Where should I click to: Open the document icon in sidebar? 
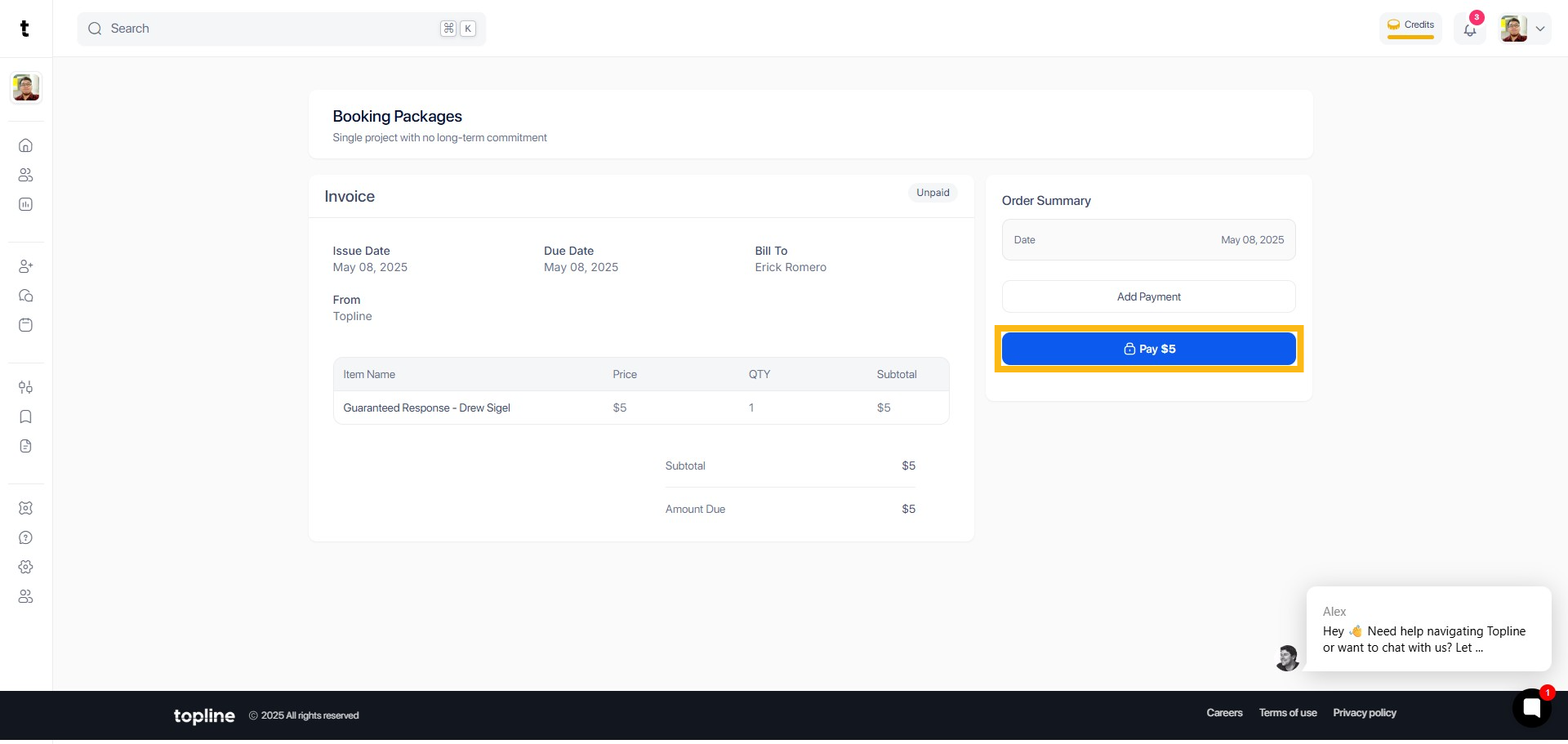26,446
